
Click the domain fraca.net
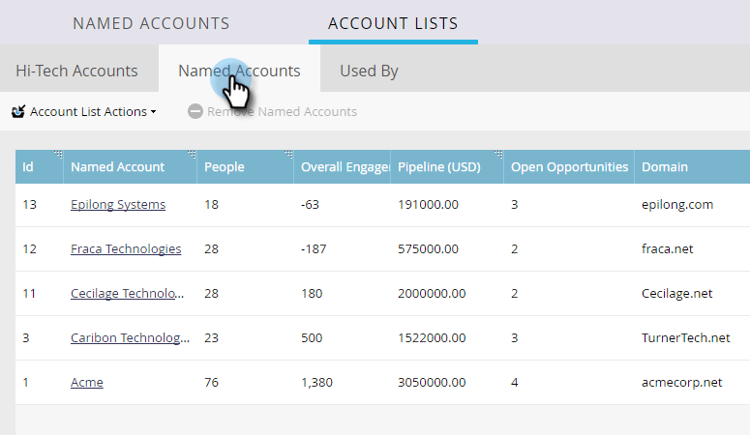pyautogui.click(x=667, y=249)
